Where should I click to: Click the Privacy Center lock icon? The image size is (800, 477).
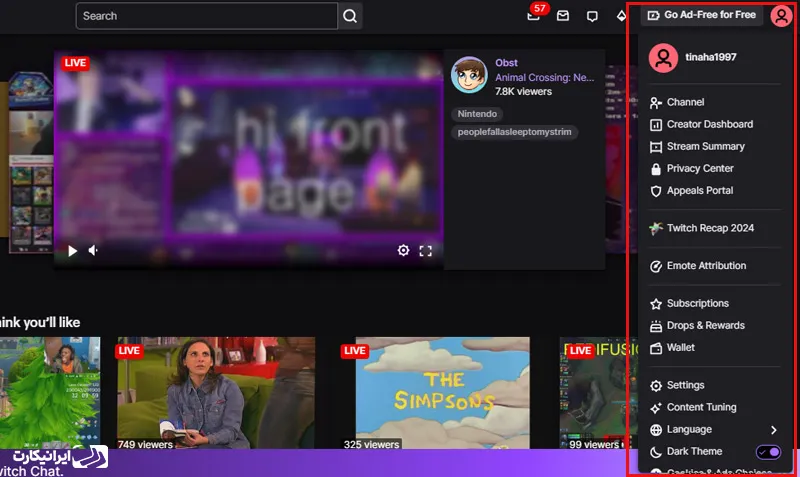pos(656,169)
